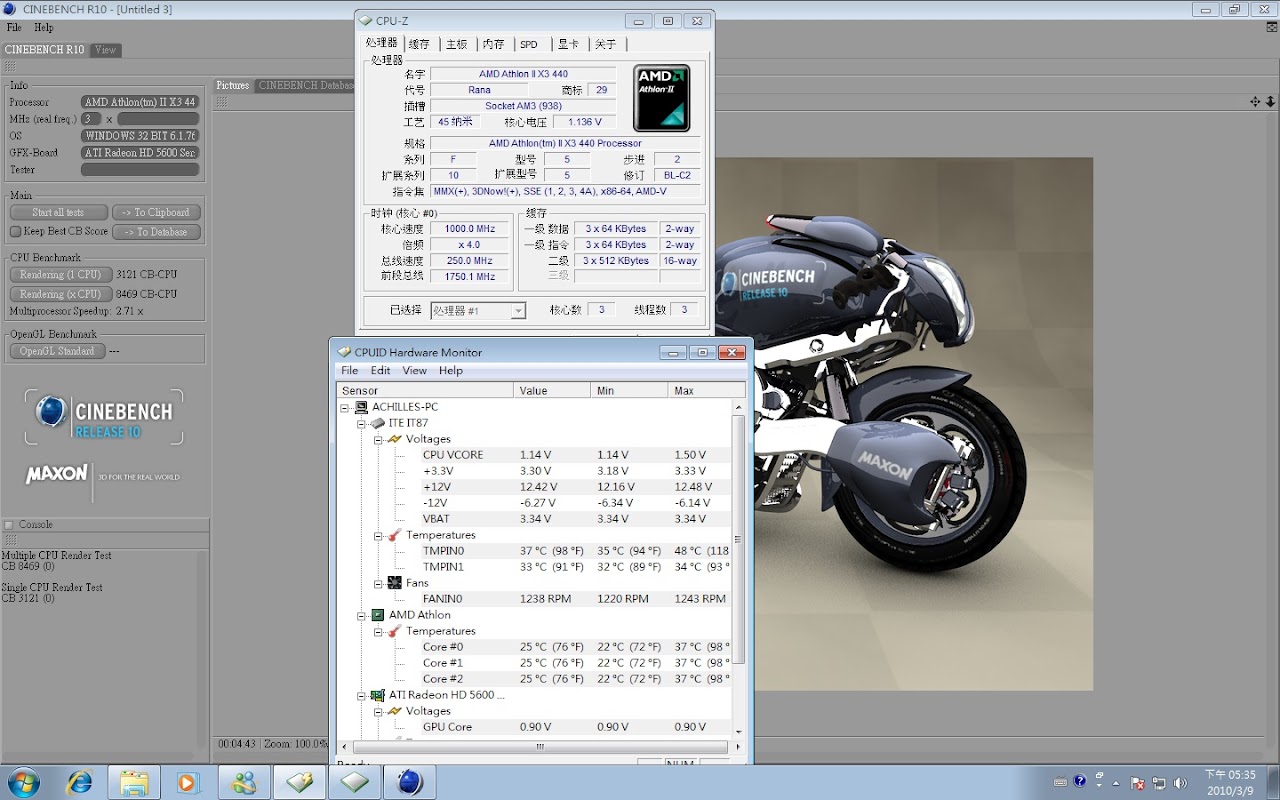Viewport: 1280px width, 800px height.
Task: Click the To Database button
Action: [x=156, y=232]
